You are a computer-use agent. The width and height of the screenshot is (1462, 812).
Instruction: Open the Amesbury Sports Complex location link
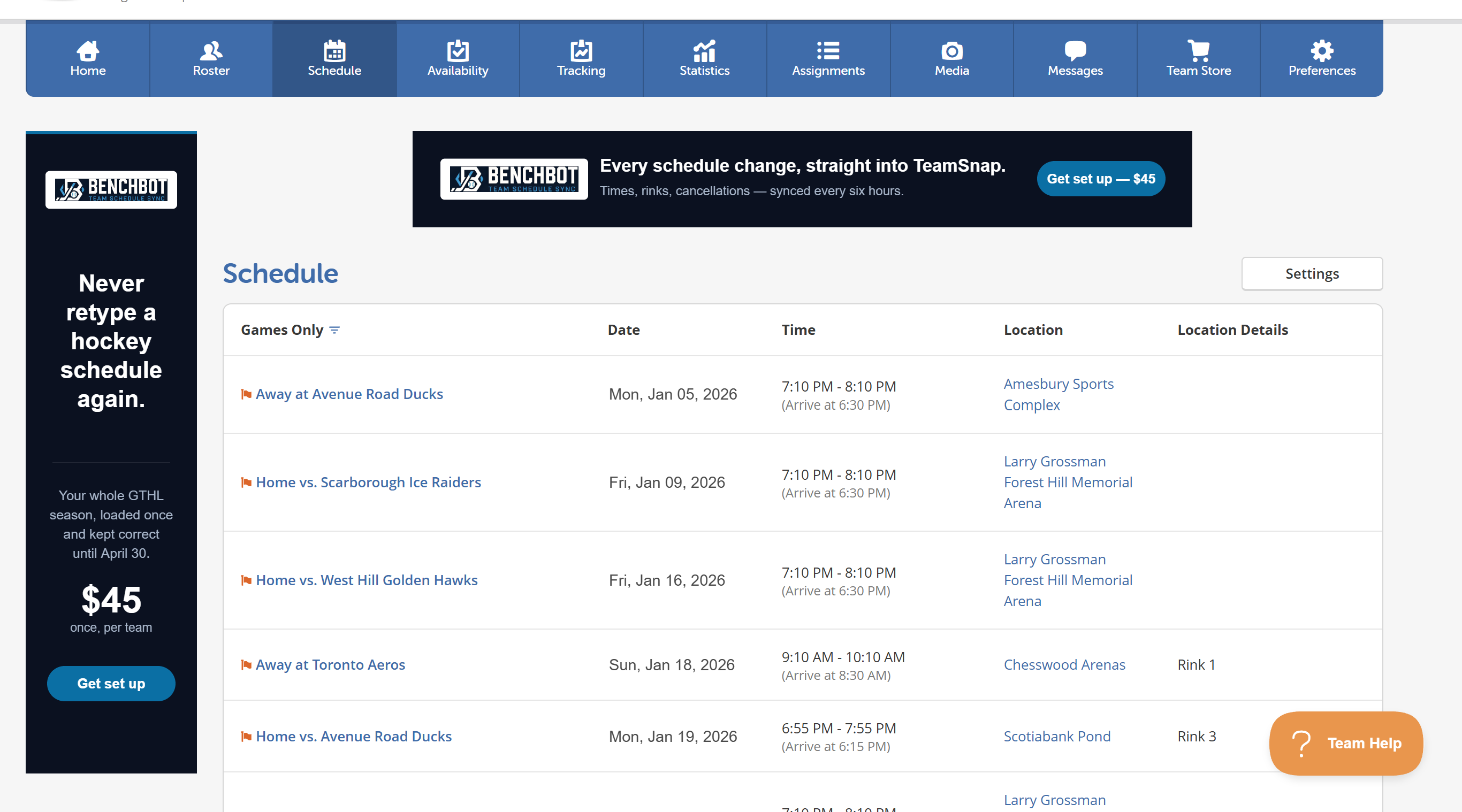(x=1059, y=394)
